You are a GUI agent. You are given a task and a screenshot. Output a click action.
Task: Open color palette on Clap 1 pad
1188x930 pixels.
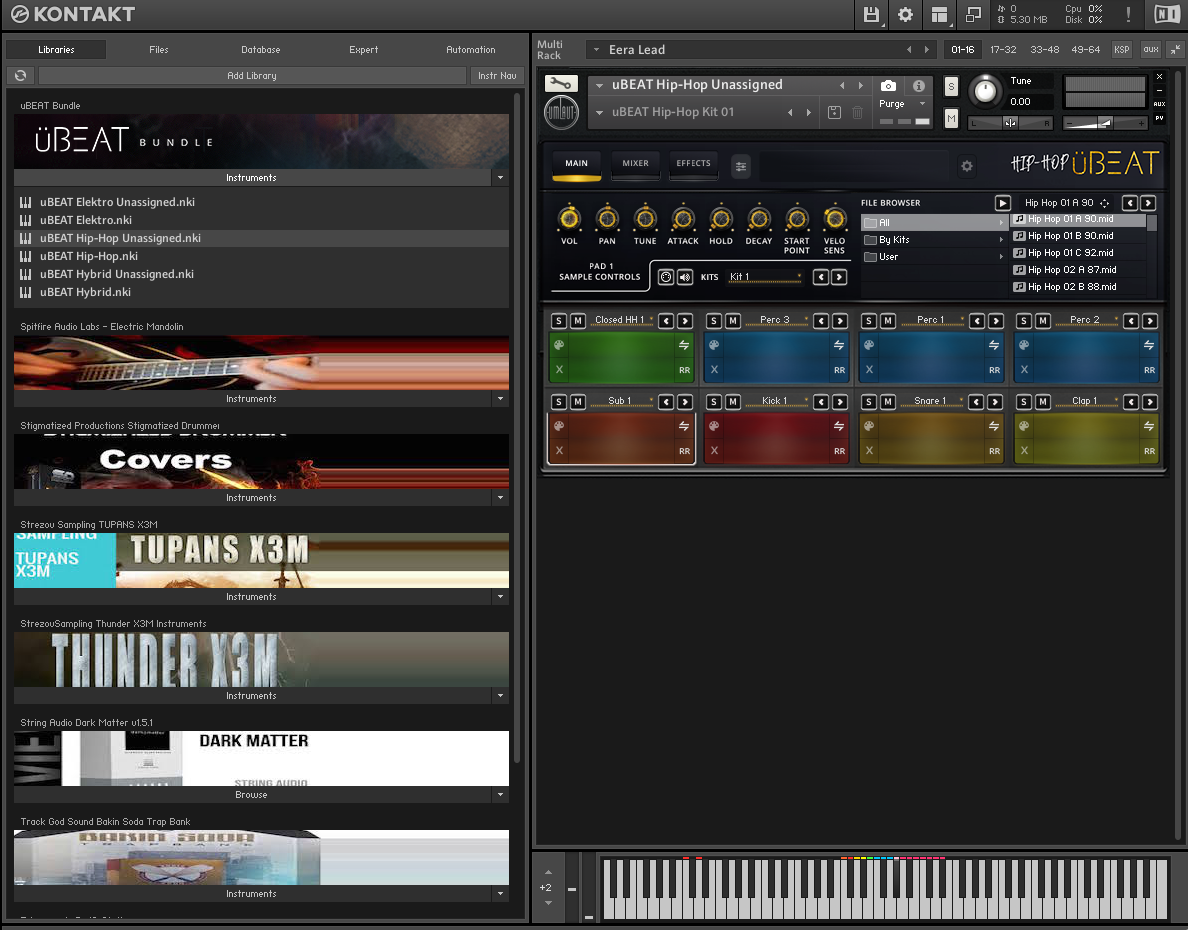point(1024,426)
